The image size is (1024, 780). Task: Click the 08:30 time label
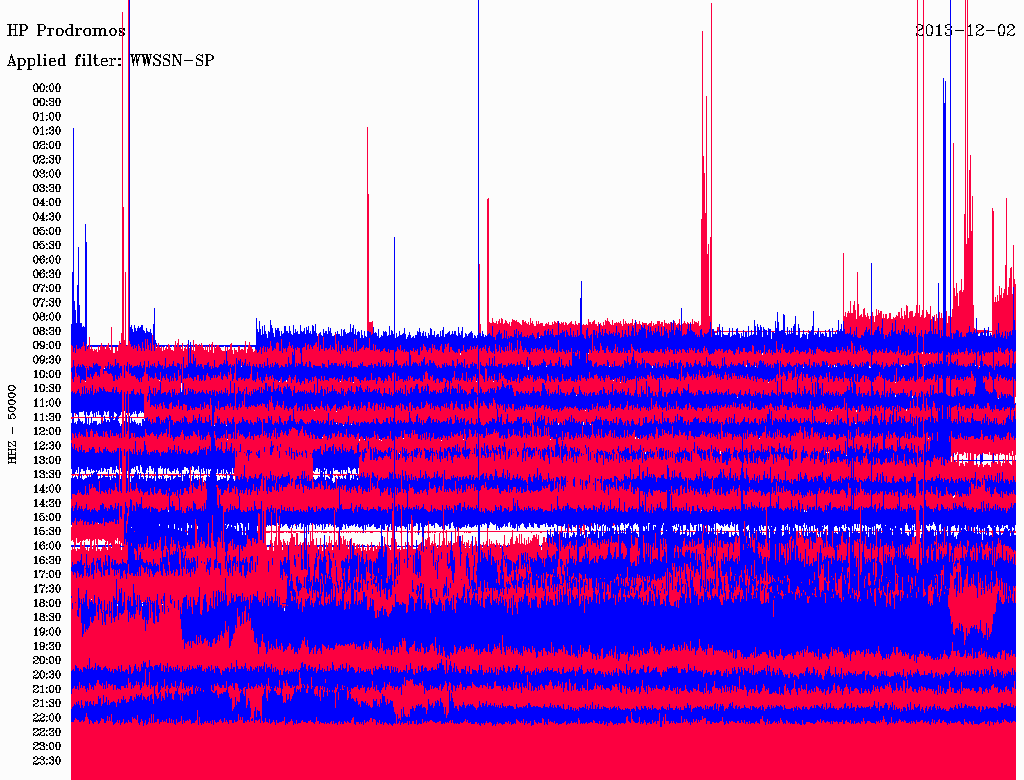[47, 331]
